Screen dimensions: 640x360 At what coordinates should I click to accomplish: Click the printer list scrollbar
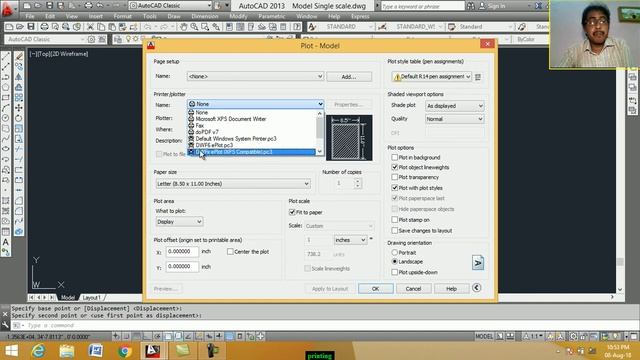coord(320,132)
